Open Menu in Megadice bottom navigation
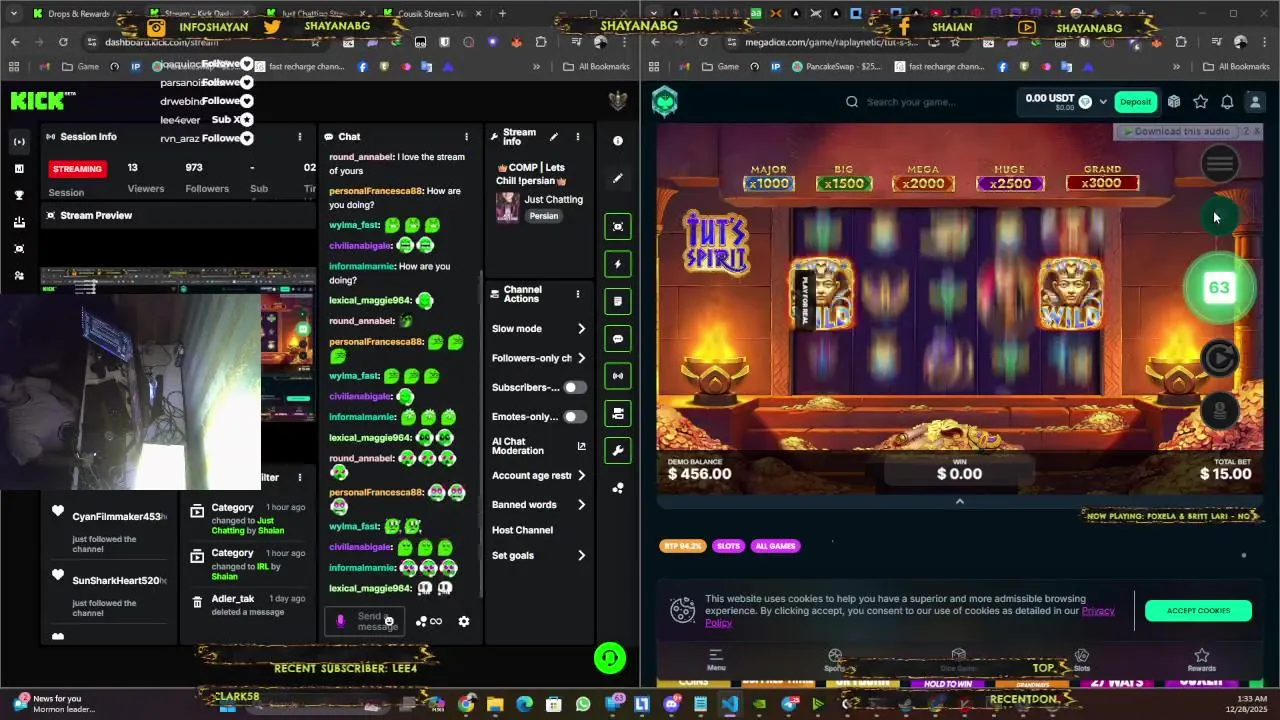The image size is (1280, 720). click(x=716, y=660)
